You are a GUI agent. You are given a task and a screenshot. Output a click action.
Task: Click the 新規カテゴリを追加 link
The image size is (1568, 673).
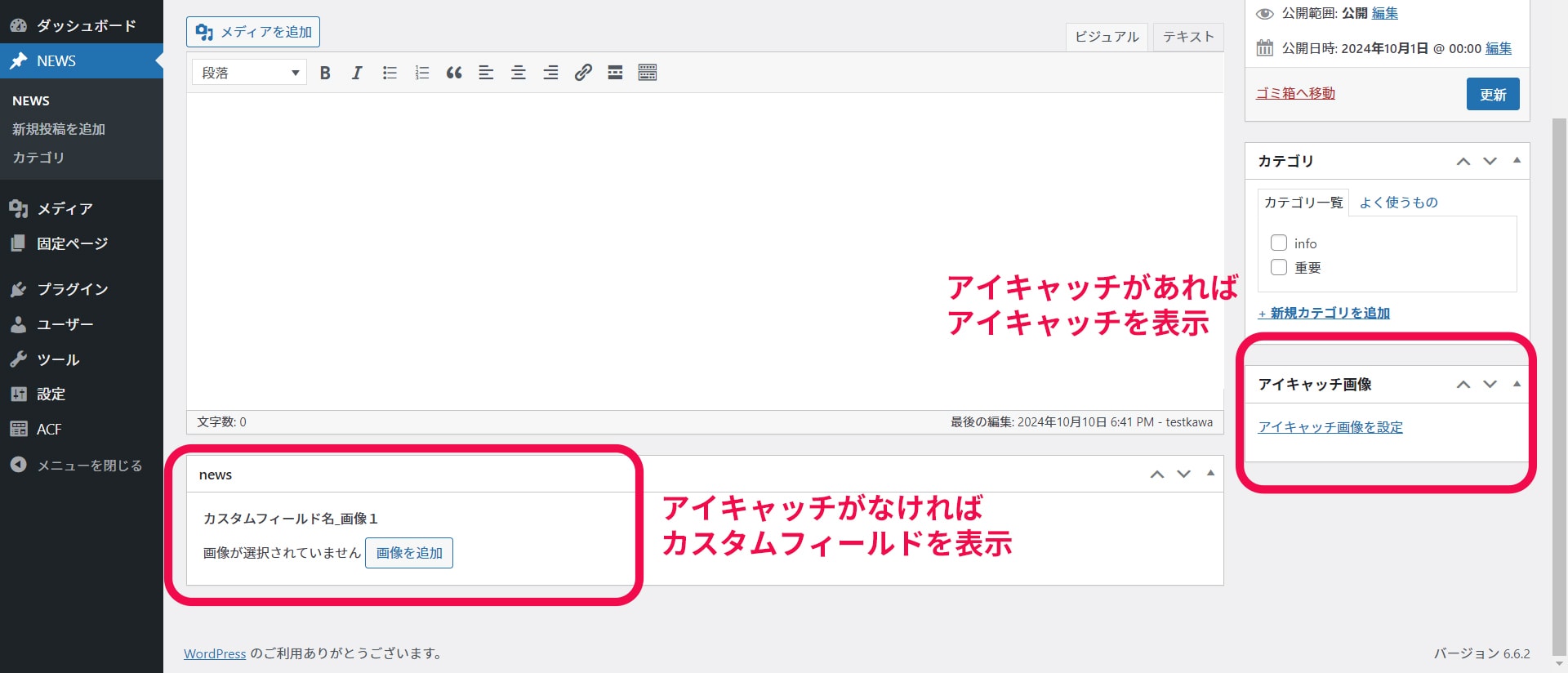pos(1324,313)
